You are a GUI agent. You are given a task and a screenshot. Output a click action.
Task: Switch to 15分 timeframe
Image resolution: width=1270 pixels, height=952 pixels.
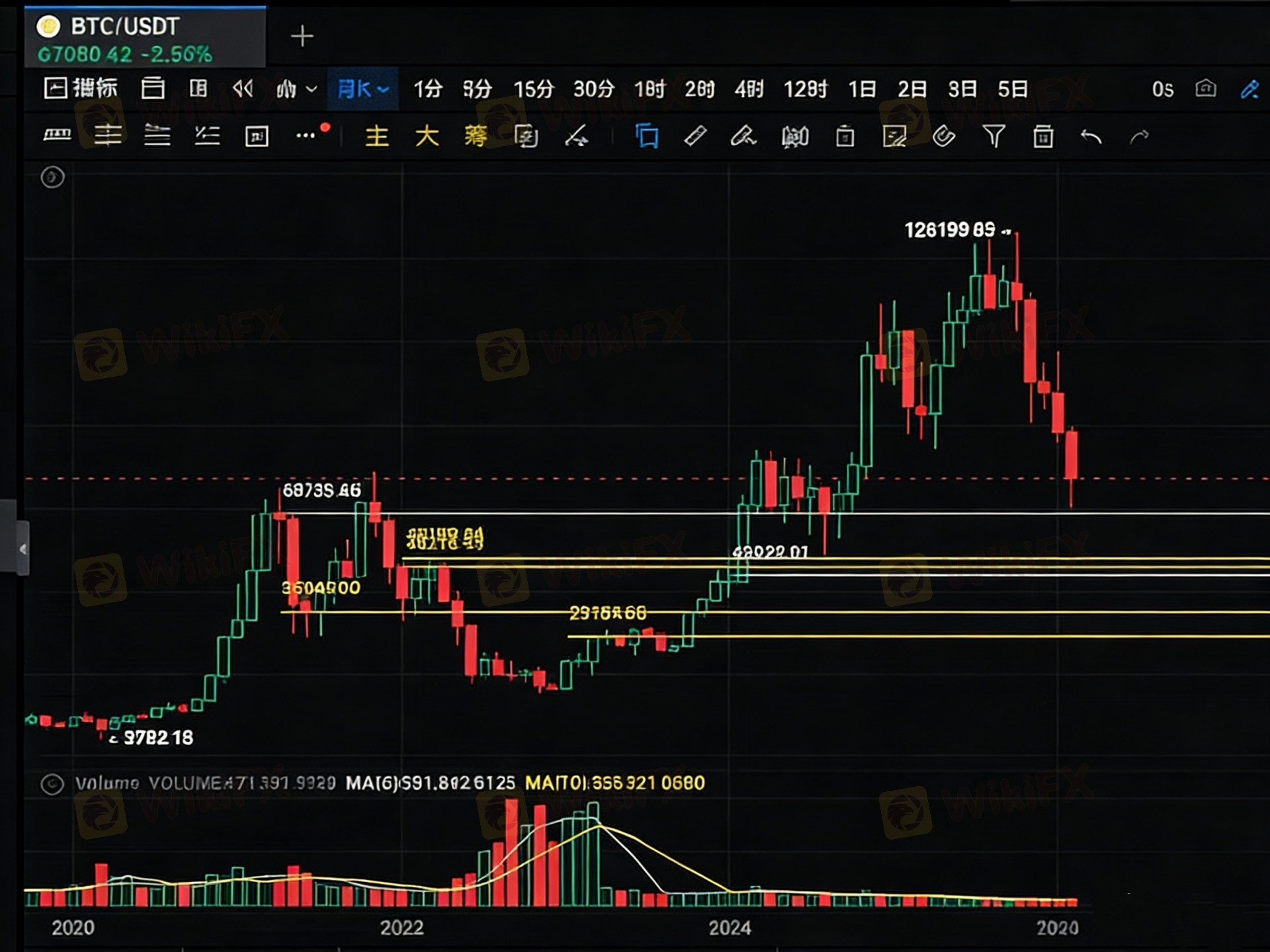coord(533,89)
